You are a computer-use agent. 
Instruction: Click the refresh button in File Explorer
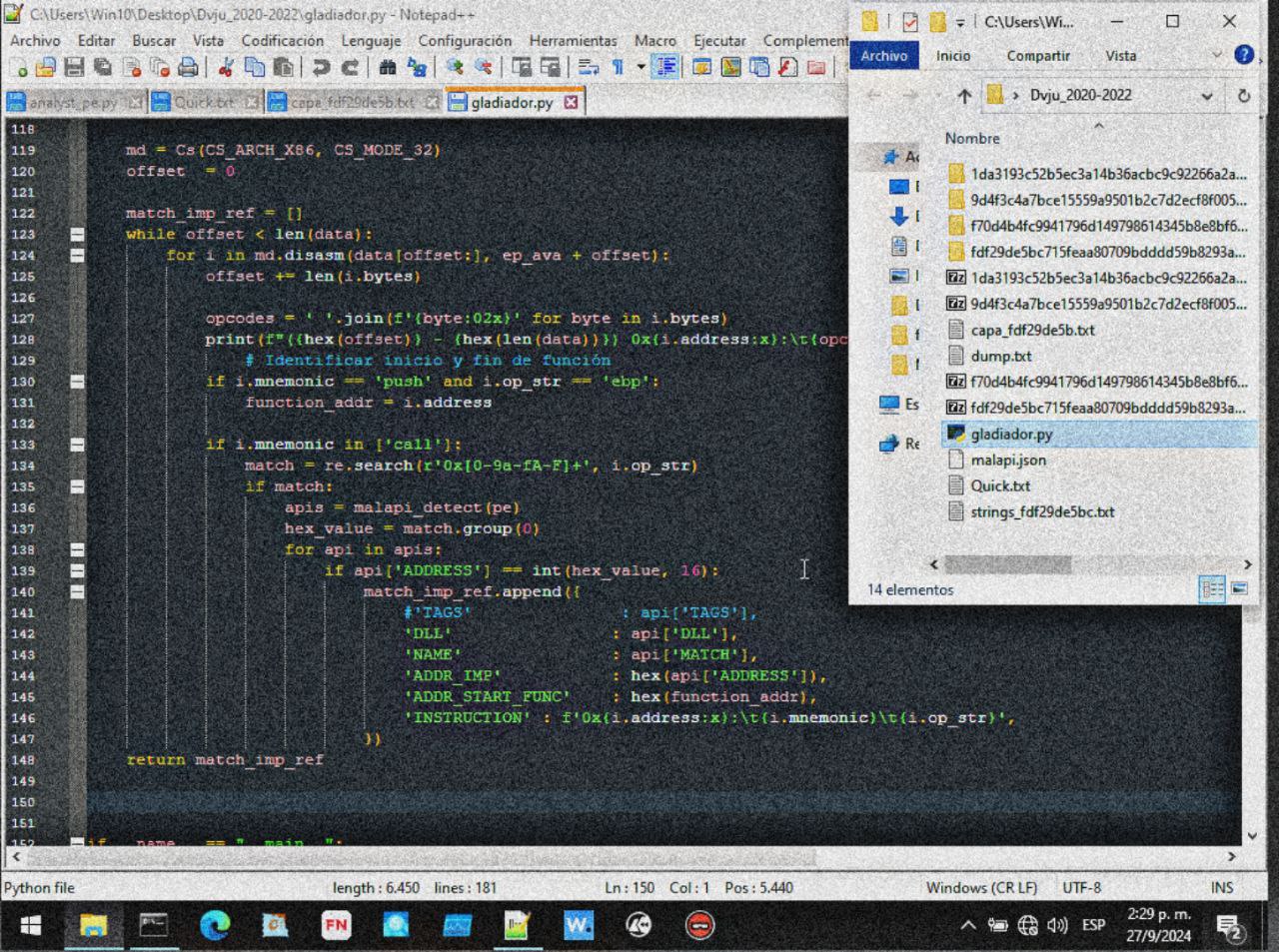coord(1243,95)
